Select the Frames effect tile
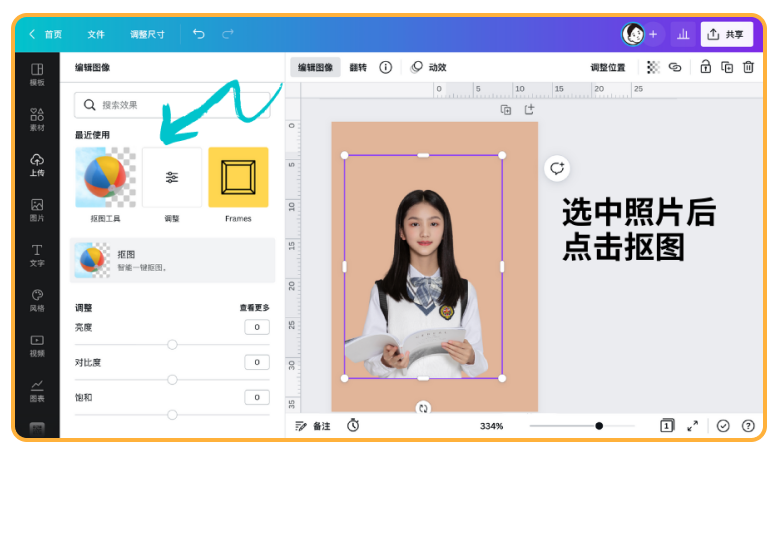 [238, 177]
